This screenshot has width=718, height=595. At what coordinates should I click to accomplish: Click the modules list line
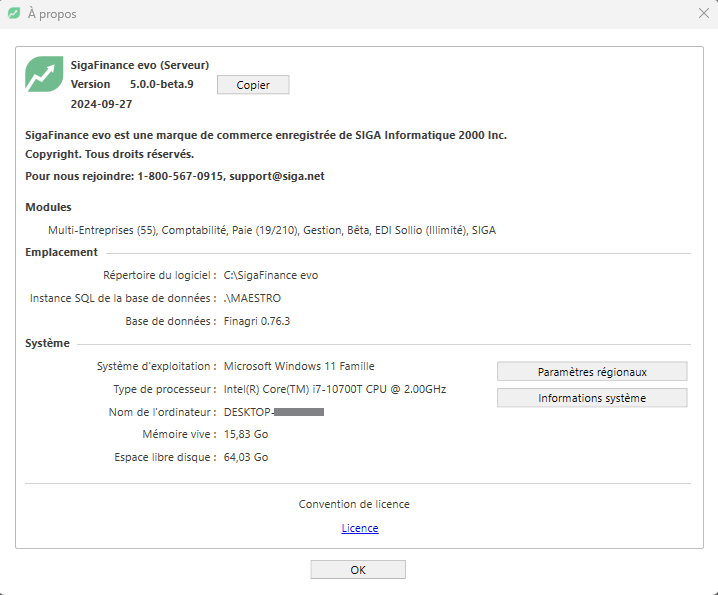coord(272,230)
